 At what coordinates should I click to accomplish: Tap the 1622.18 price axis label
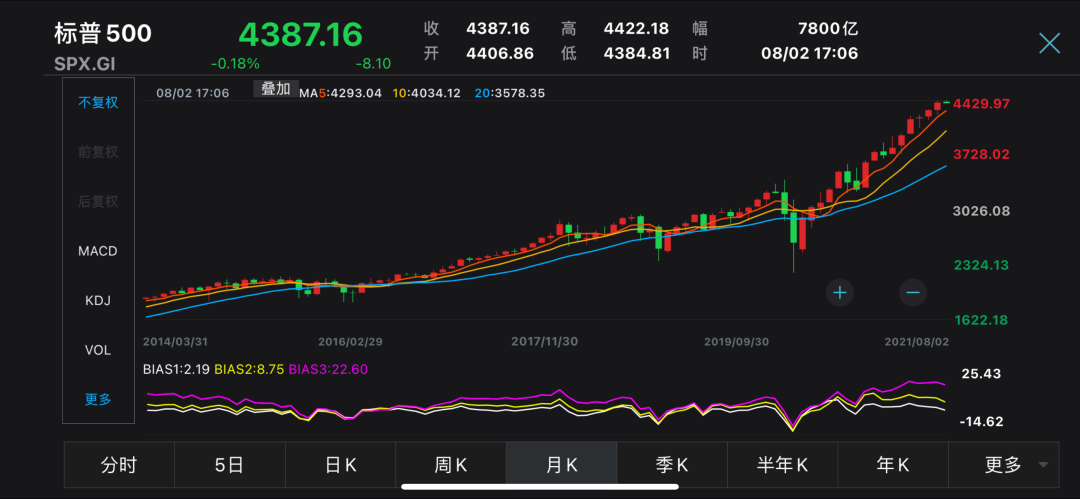tap(982, 320)
